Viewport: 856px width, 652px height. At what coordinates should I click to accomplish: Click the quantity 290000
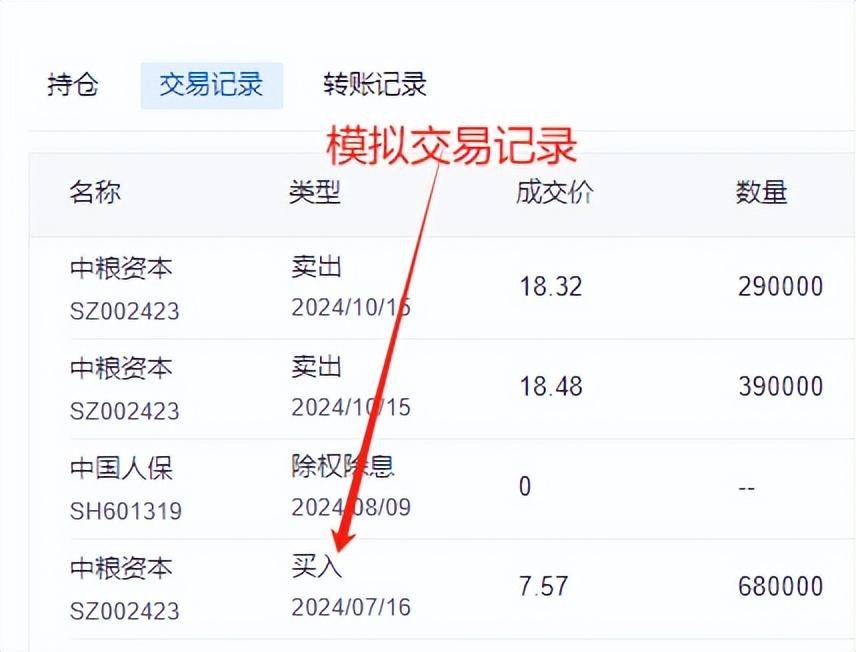781,287
